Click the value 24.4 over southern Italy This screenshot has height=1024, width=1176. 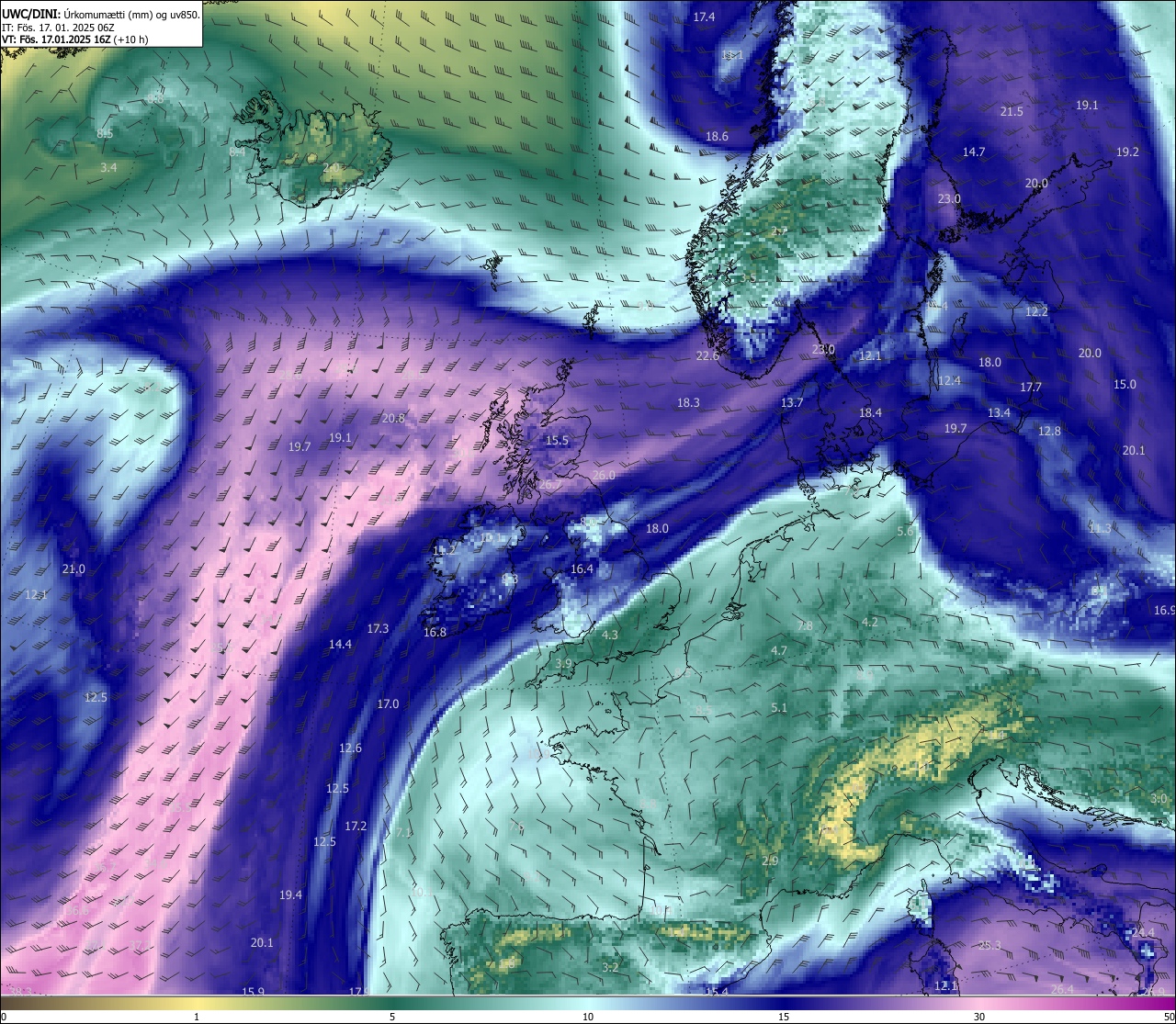click(x=1143, y=932)
